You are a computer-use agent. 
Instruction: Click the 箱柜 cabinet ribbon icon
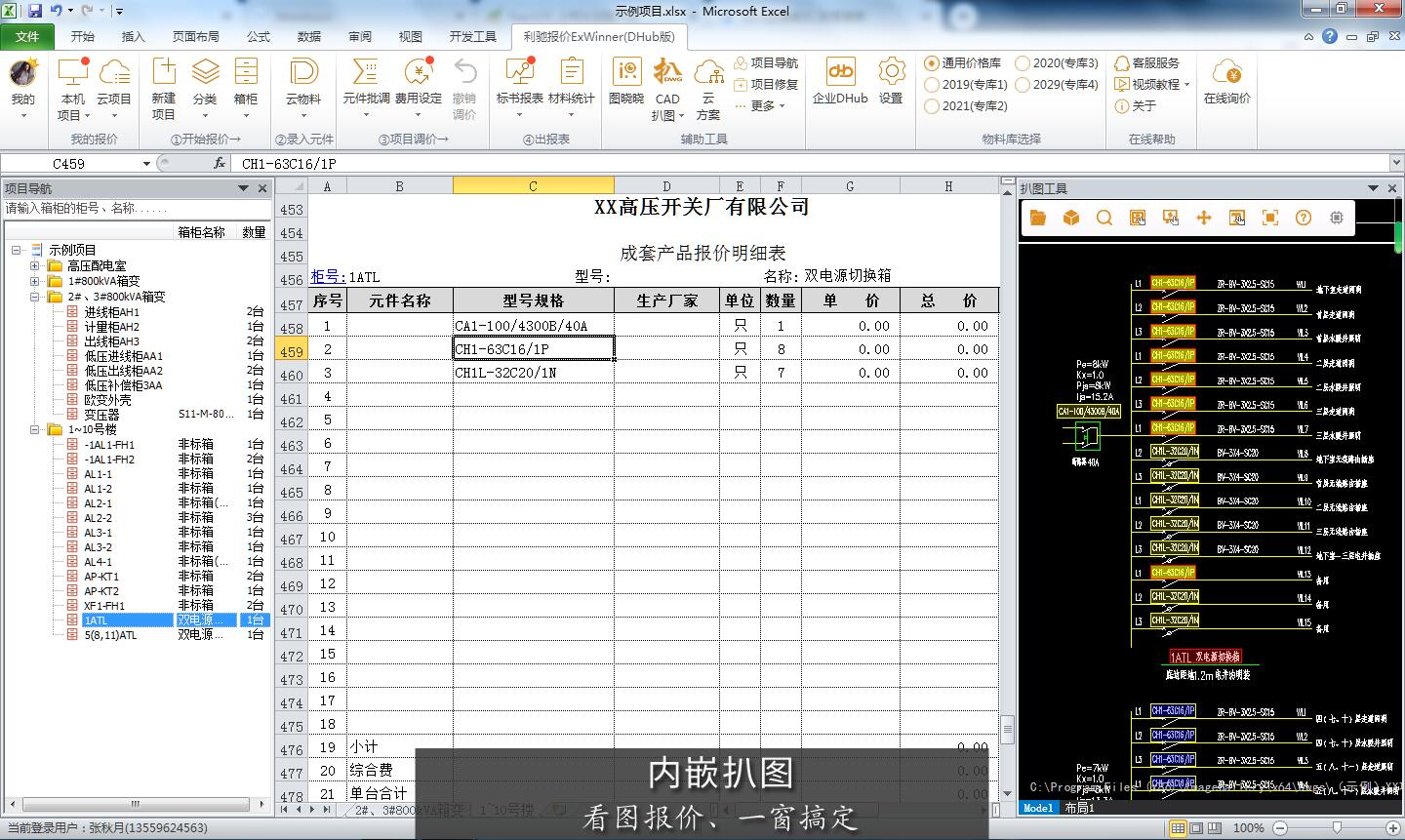[x=246, y=88]
